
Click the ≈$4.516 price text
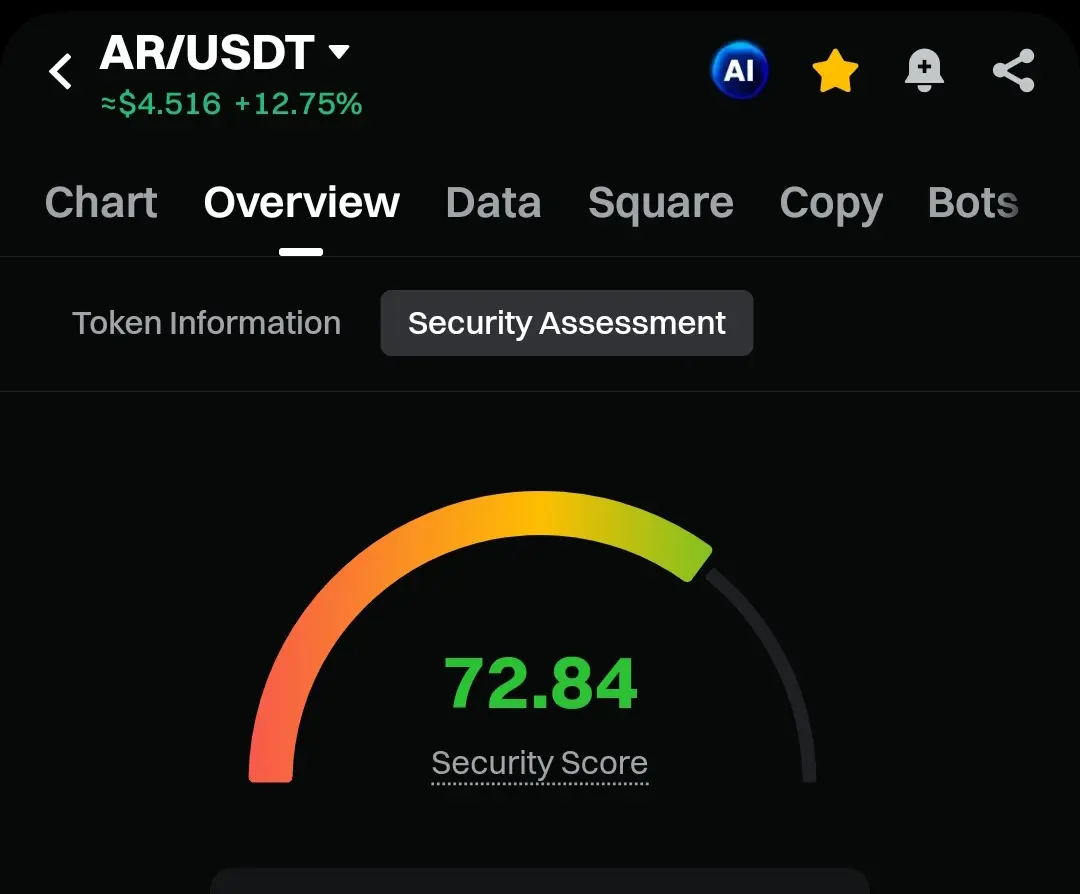(x=160, y=104)
